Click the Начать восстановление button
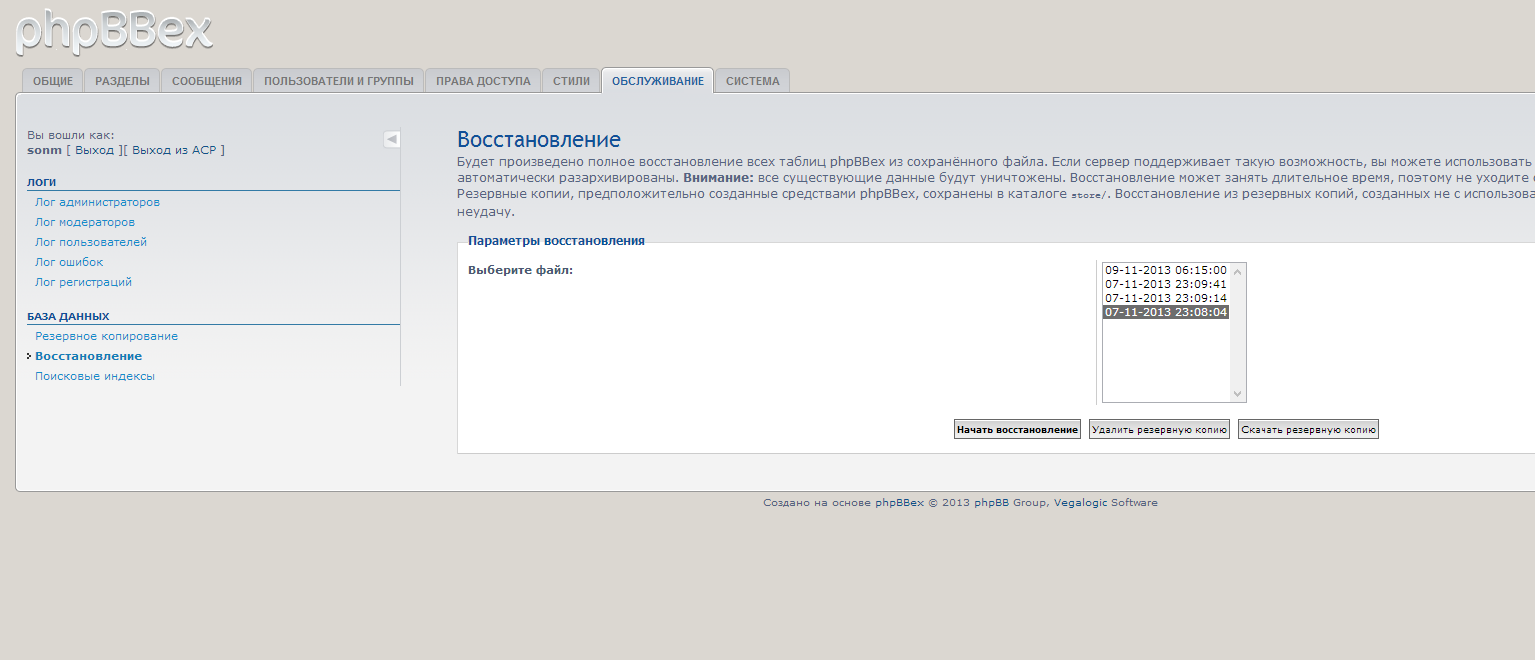 [1017, 429]
